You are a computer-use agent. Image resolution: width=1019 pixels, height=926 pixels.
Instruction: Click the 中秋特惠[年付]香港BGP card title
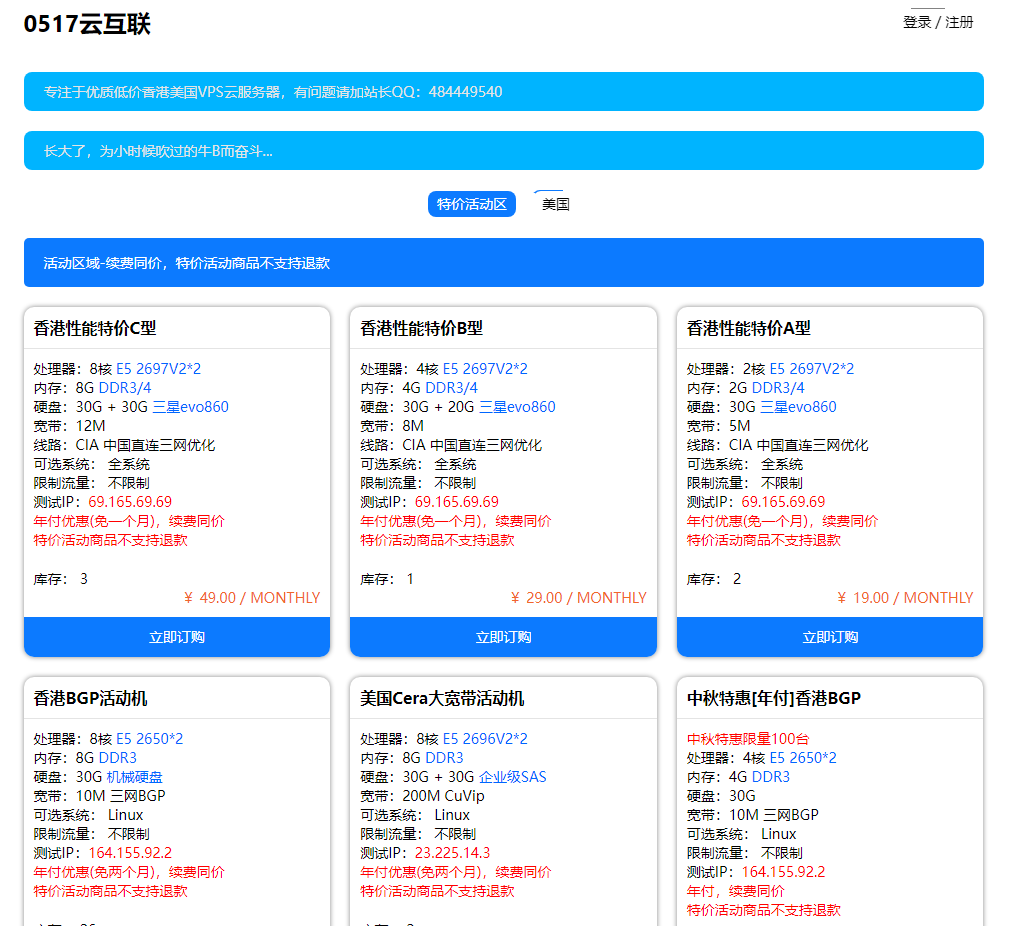tap(774, 699)
